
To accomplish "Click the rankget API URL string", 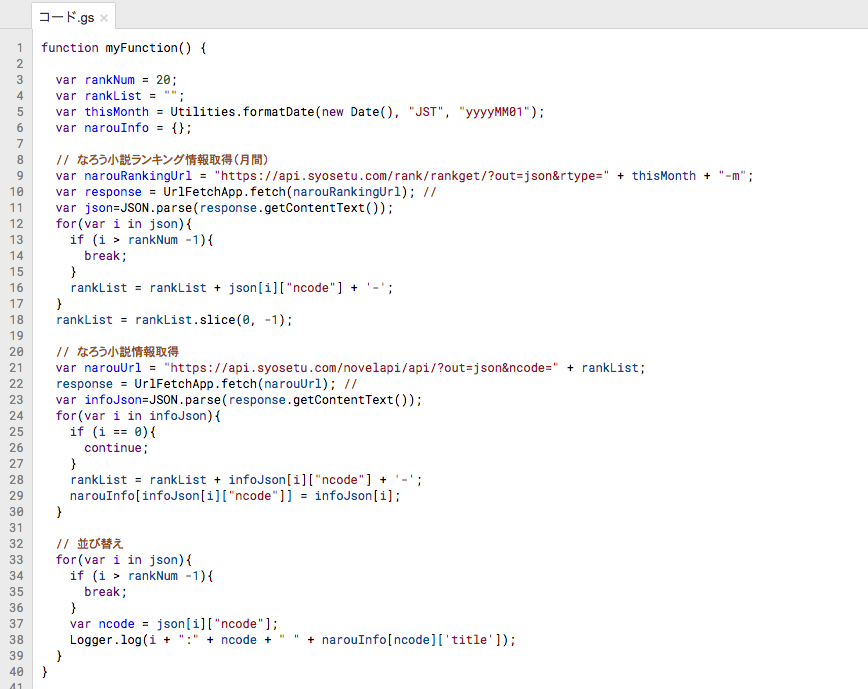I will 411,176.
